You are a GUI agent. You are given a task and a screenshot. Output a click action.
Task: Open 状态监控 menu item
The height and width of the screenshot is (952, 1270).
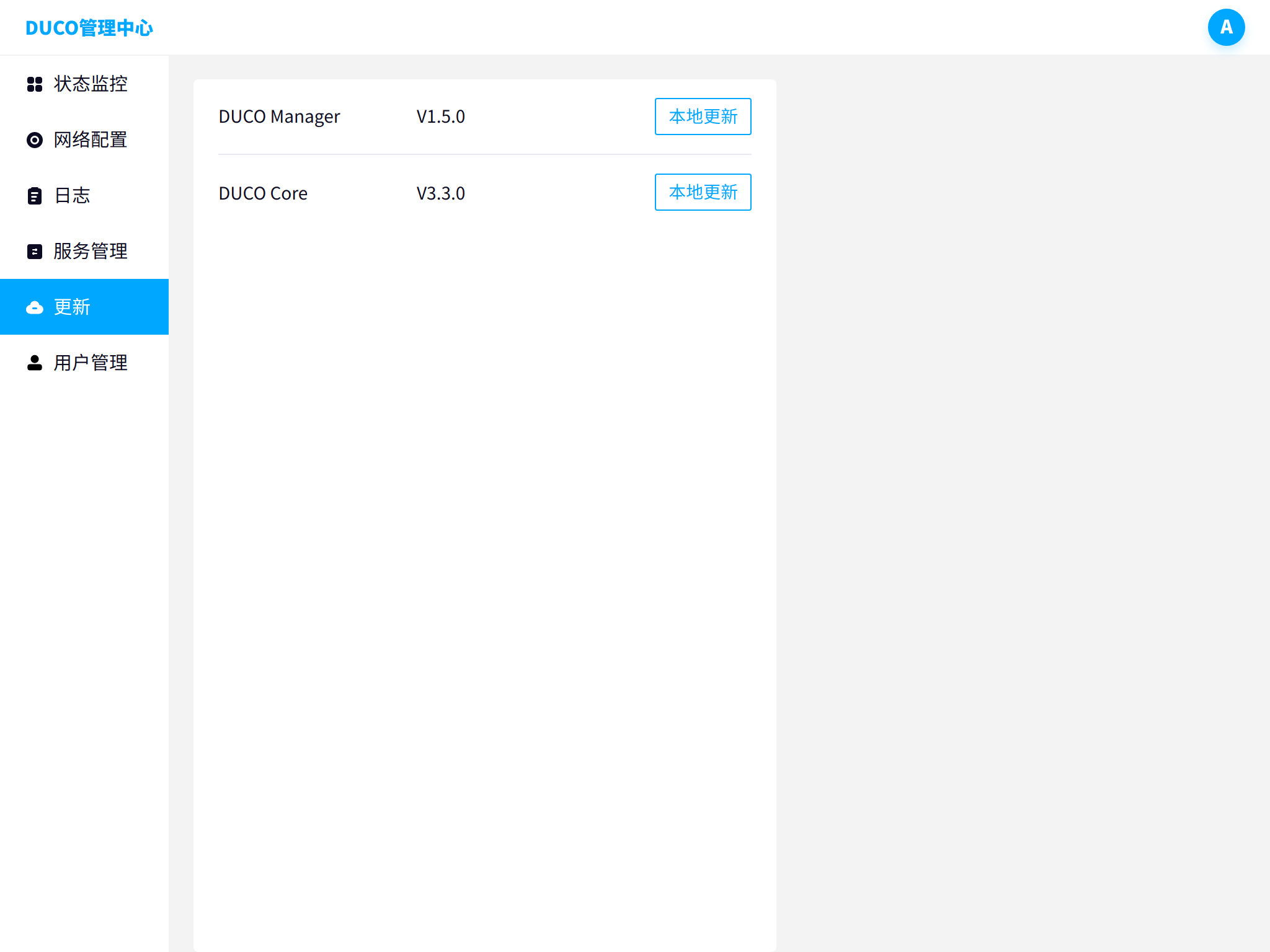pos(91,84)
